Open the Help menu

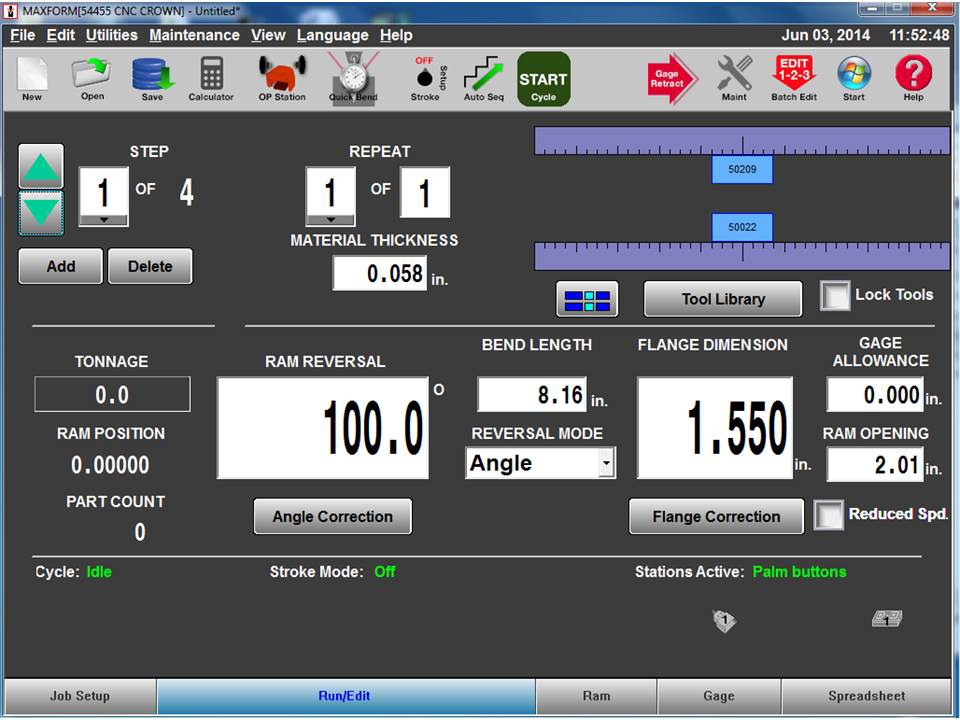click(x=396, y=36)
